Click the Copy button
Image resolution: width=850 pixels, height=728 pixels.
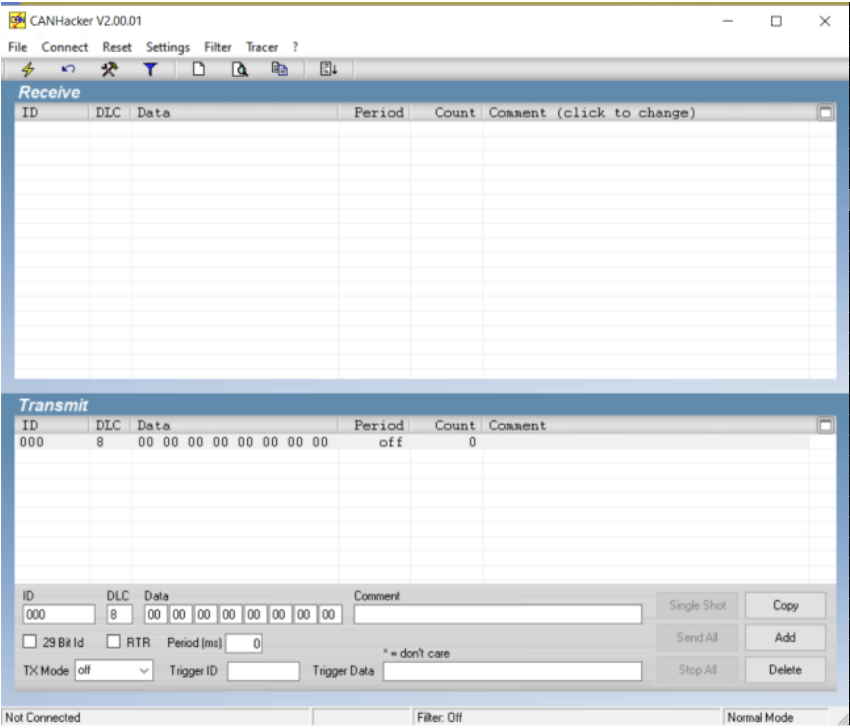pos(785,605)
